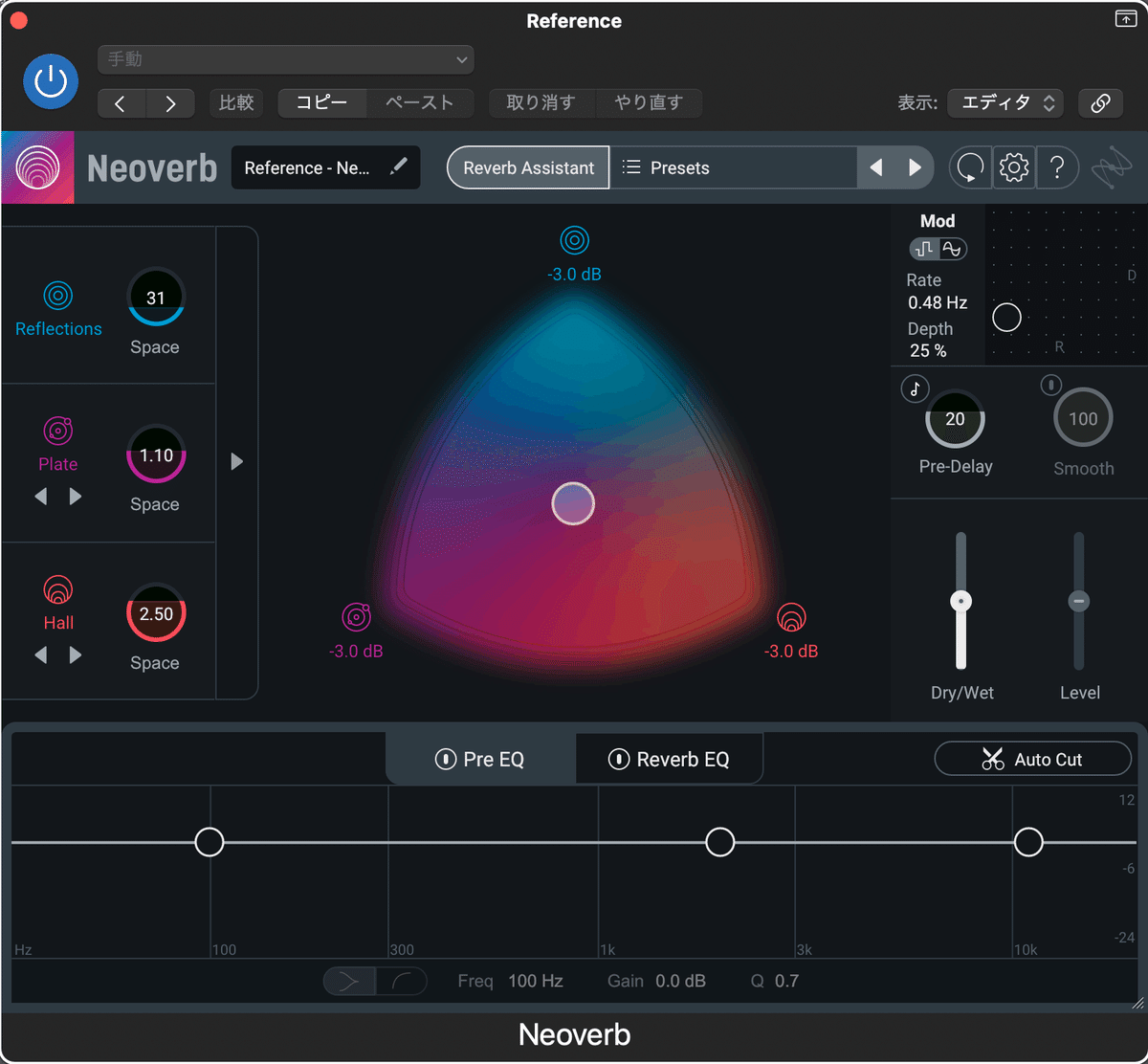
Task: Switch to previous Plate reverb type
Action: coord(40,496)
